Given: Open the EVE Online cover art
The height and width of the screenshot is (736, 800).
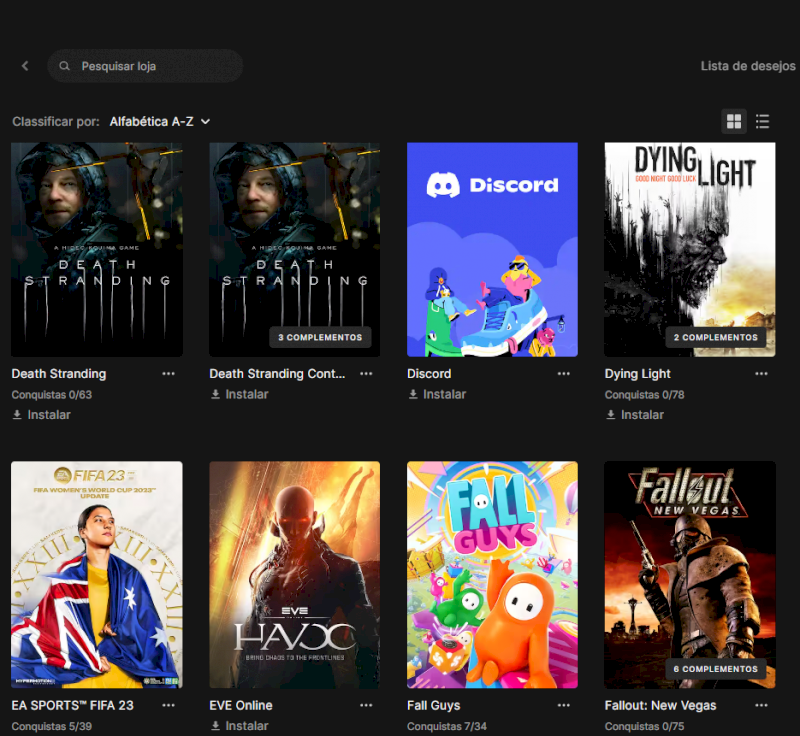Looking at the screenshot, I should click(x=294, y=575).
